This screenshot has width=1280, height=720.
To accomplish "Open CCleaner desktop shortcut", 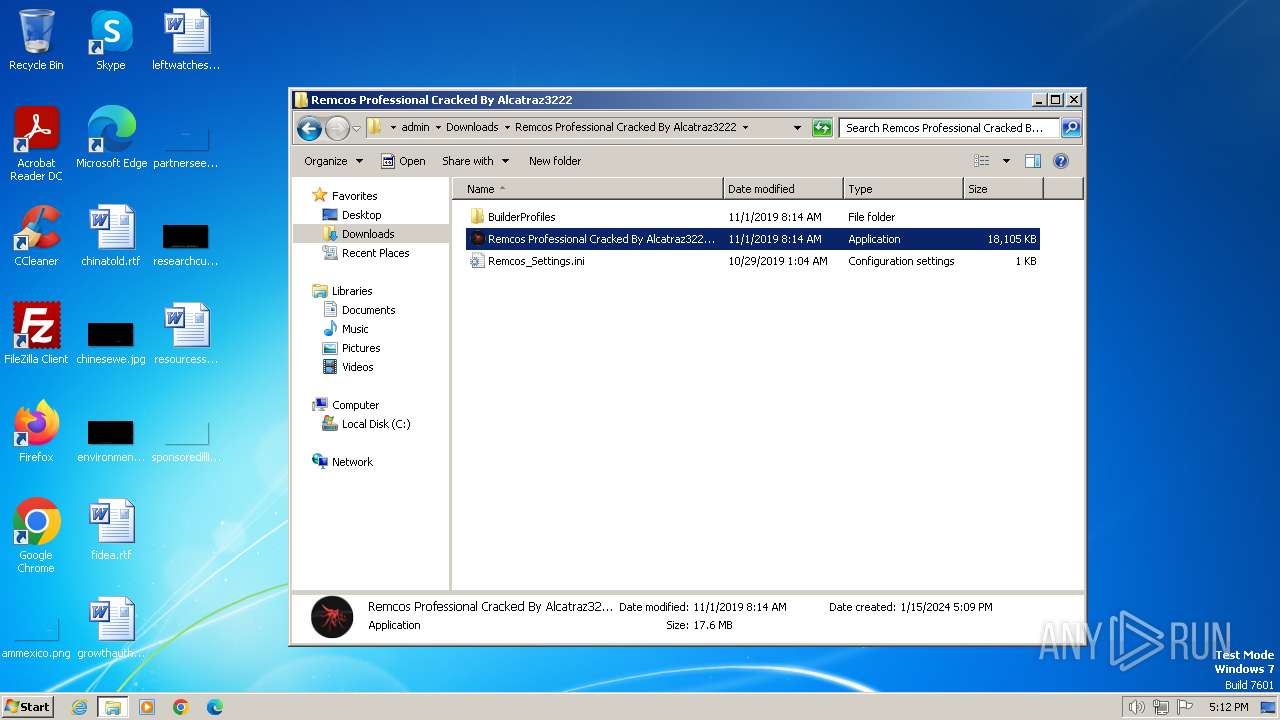I will (36, 236).
